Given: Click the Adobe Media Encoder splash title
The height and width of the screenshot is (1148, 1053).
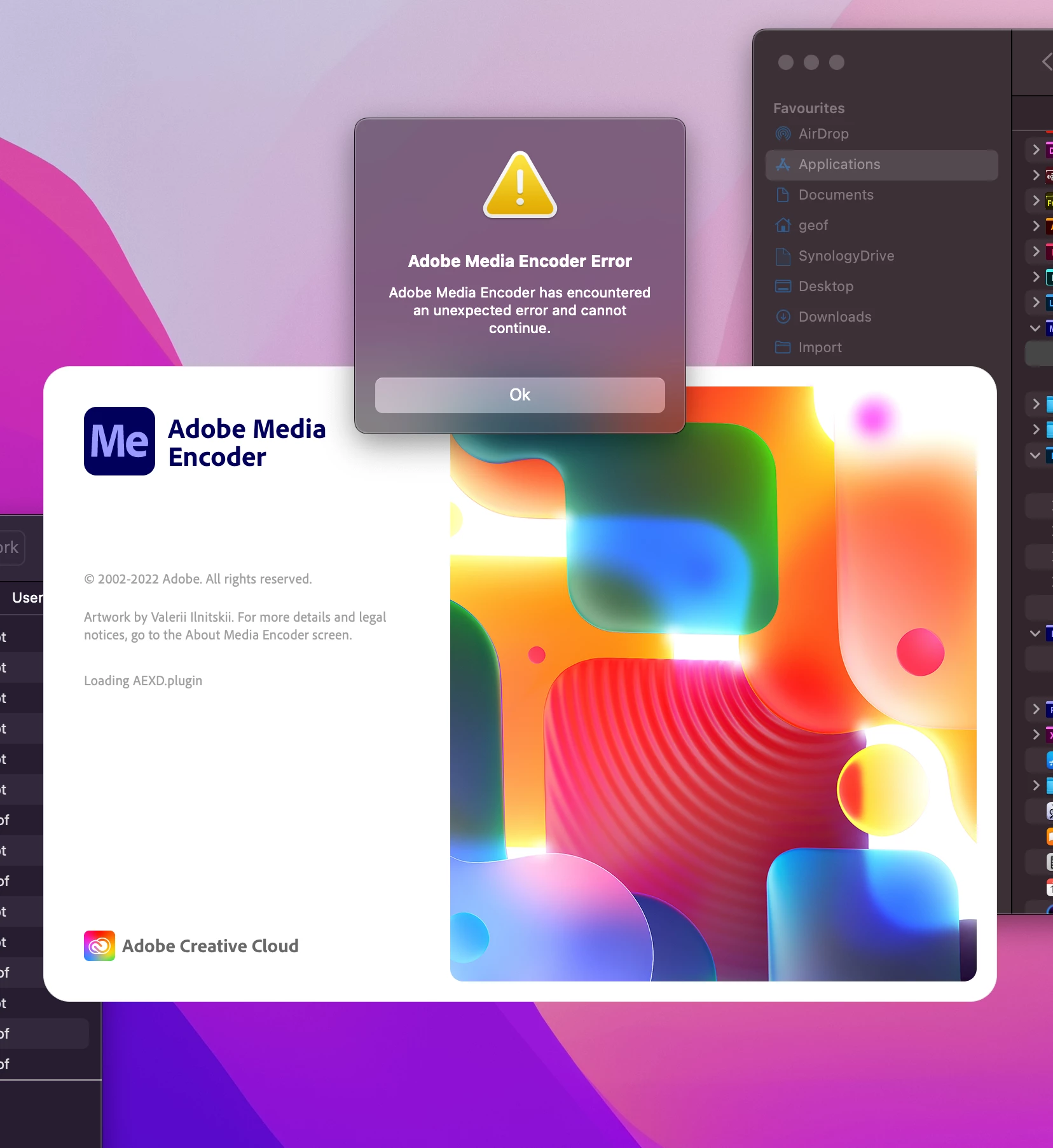Looking at the screenshot, I should click(247, 442).
